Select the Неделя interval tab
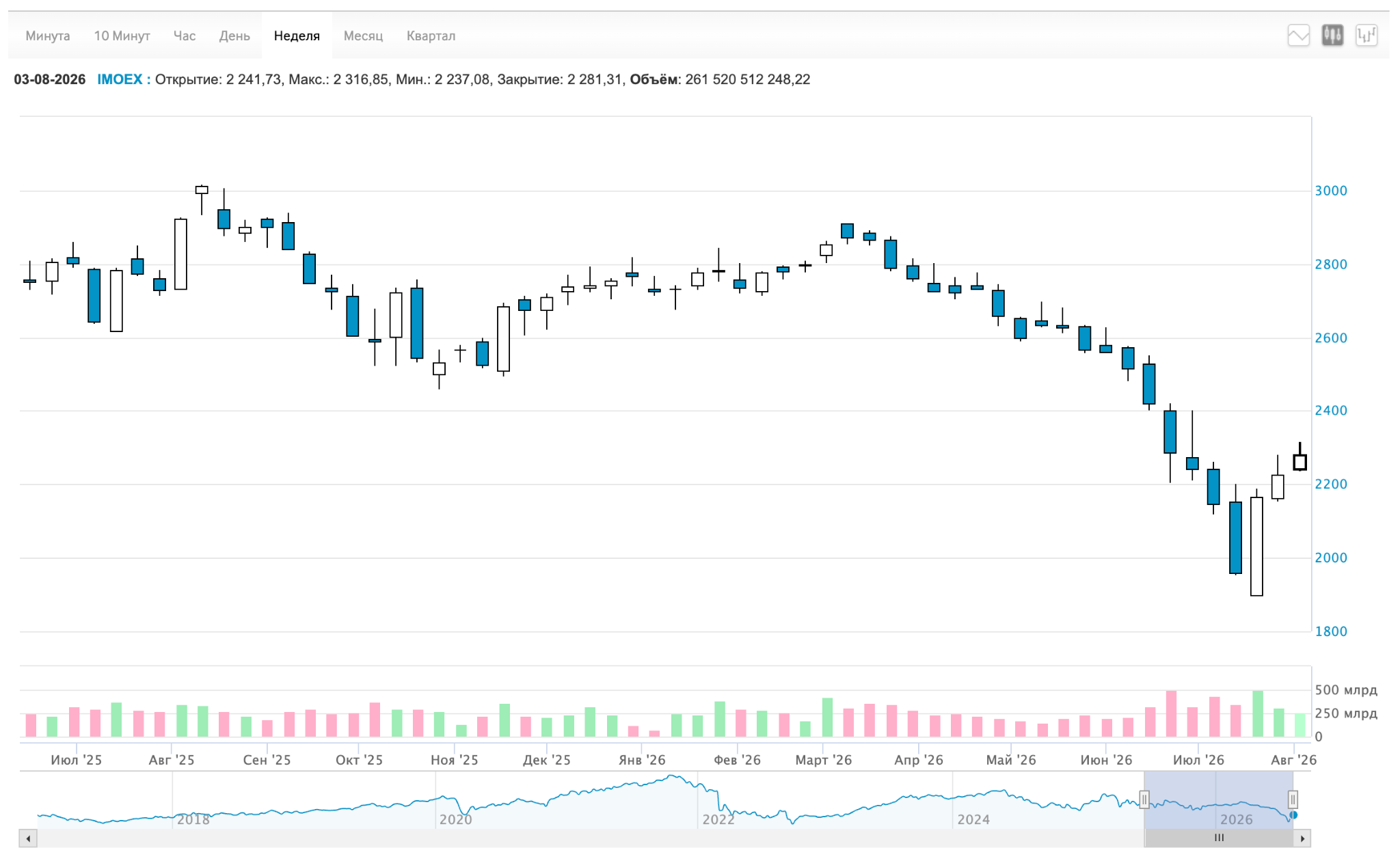 [297, 36]
